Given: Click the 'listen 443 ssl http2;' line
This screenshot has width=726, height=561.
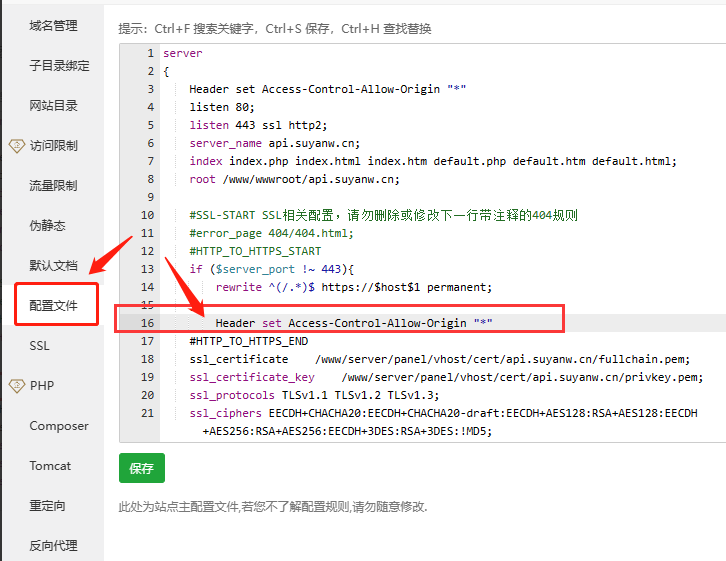Looking at the screenshot, I should 258,125.
